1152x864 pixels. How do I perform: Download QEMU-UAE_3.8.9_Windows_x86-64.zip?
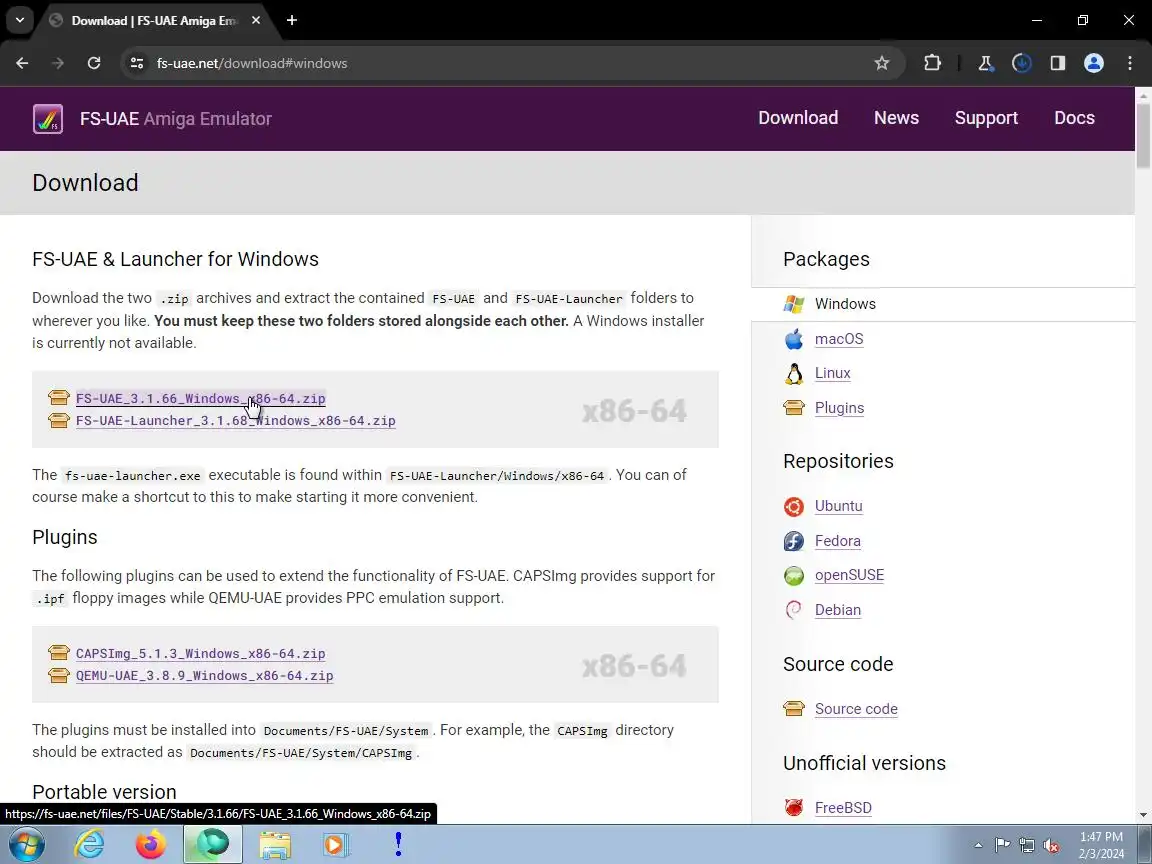click(204, 675)
